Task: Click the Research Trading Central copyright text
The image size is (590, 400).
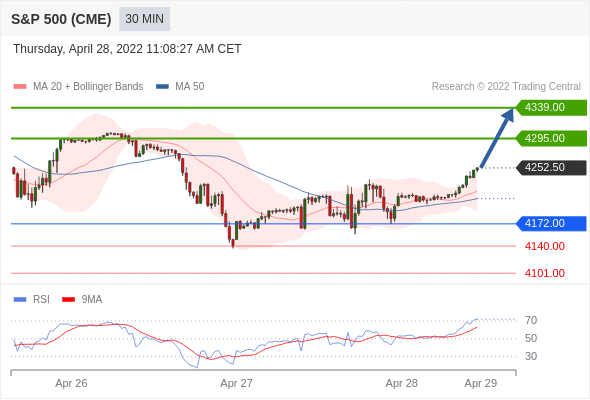Action: (x=506, y=87)
